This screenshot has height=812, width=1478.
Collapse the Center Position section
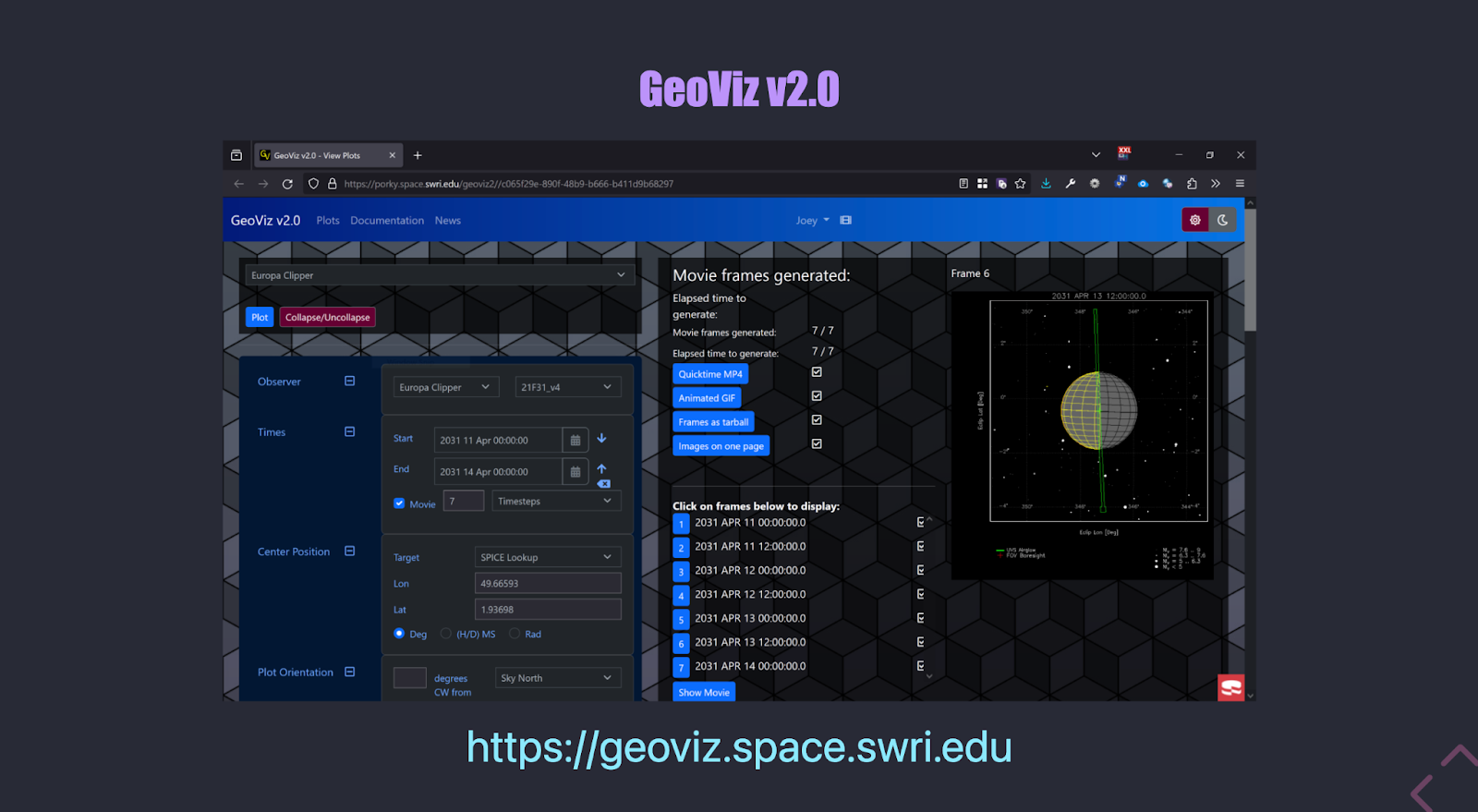click(349, 551)
